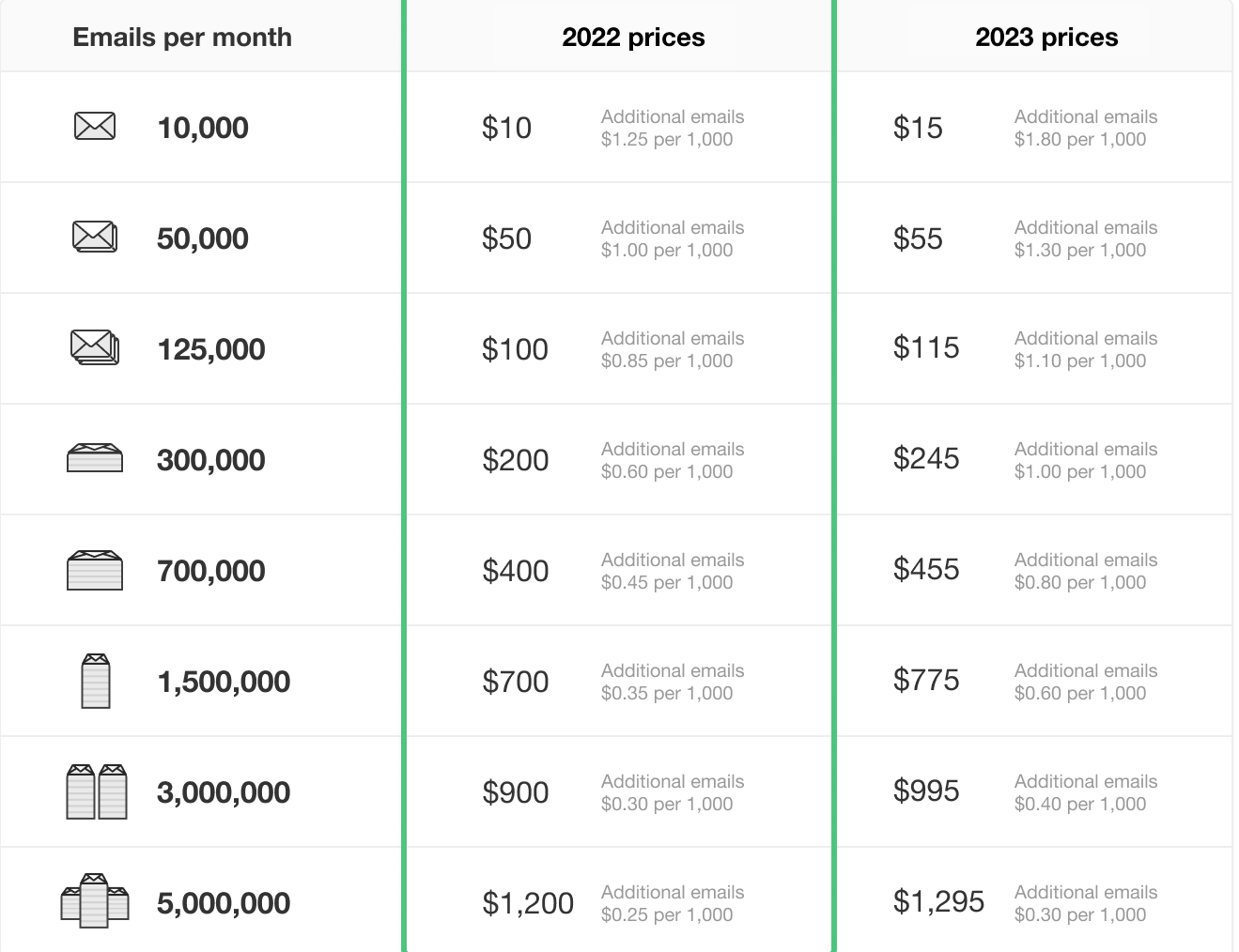This screenshot has width=1239, height=952.
Task: Click the $0.35 per 1,000 additional emails text
Action: click(667, 694)
